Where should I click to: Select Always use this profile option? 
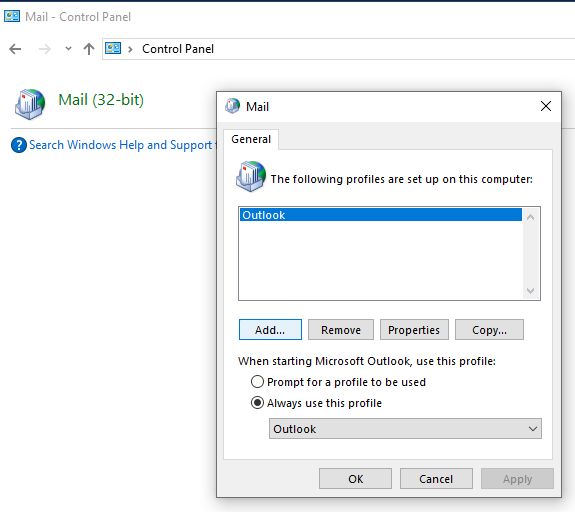316,403
